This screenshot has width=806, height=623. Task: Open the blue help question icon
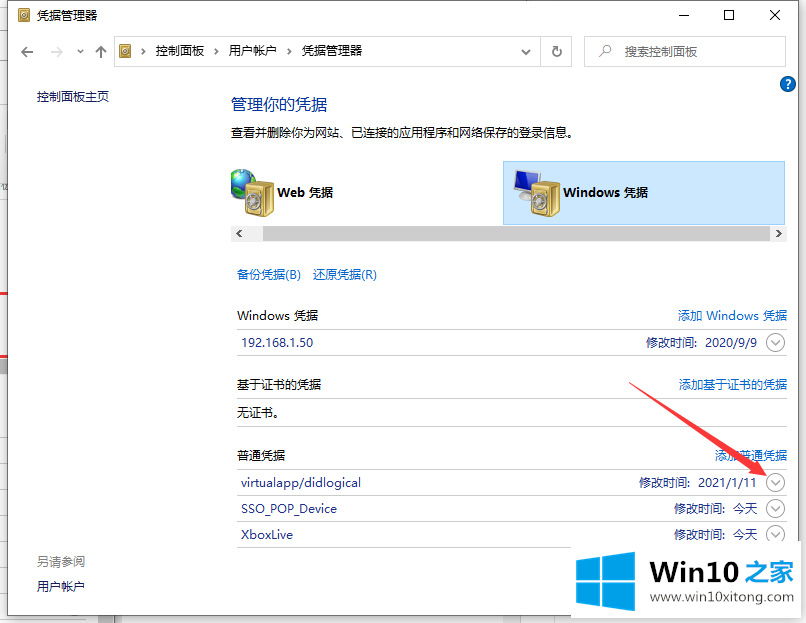click(x=787, y=84)
